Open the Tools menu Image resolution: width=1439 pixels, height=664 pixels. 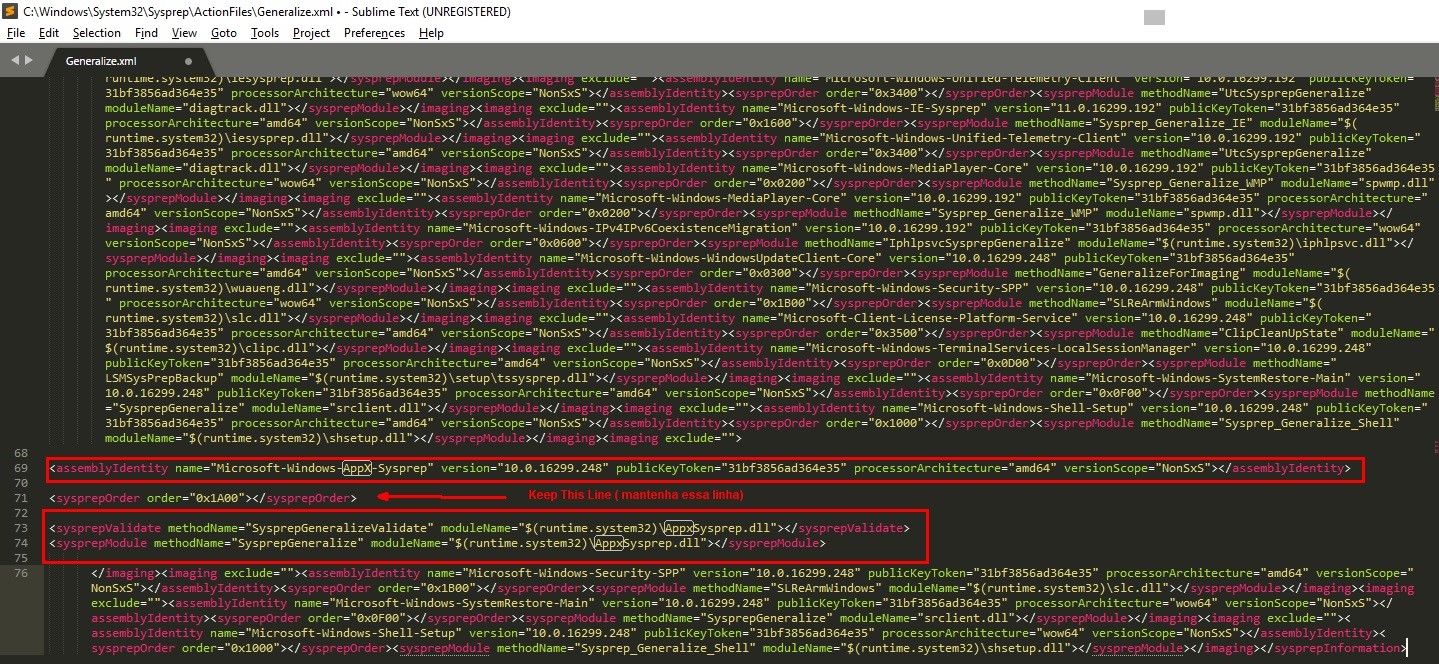[265, 33]
